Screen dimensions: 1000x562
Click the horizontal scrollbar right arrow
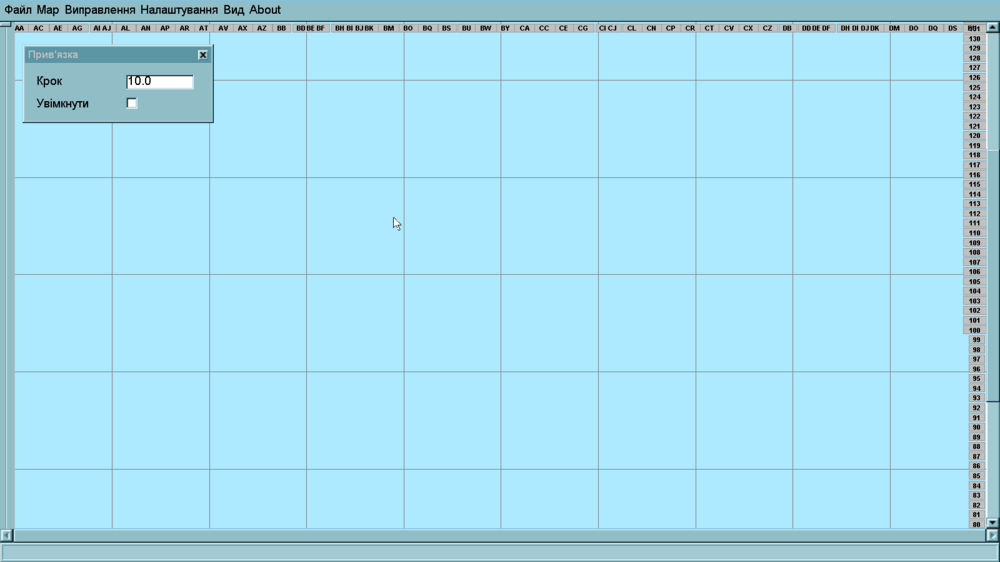pos(992,535)
